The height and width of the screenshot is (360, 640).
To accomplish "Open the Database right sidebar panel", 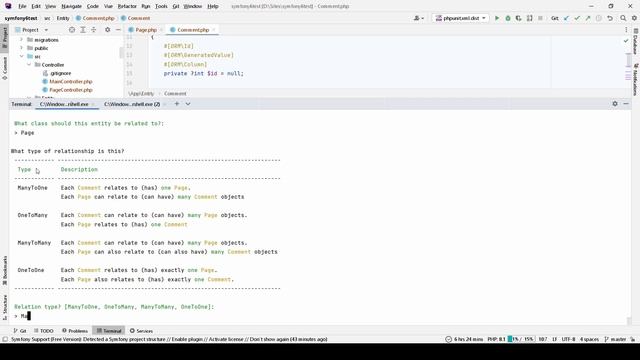I will click(636, 41).
